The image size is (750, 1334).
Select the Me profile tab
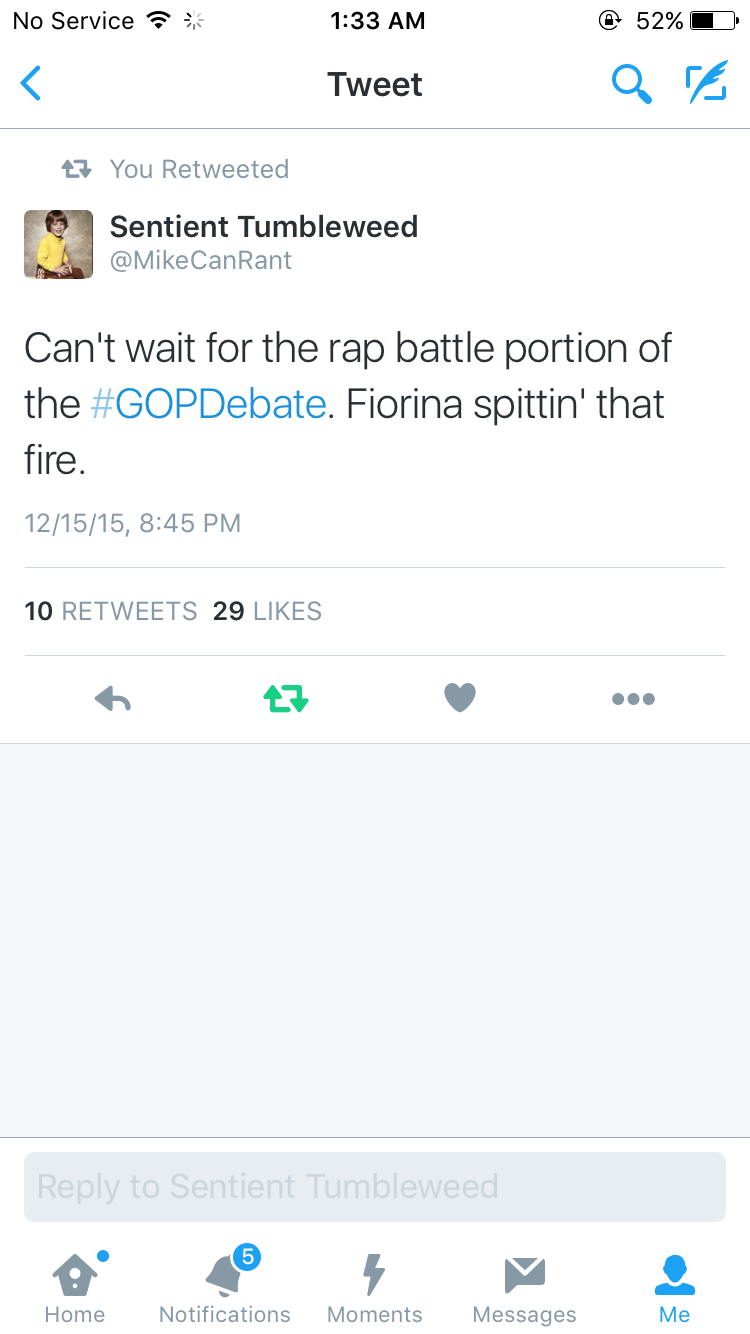pos(675,1288)
